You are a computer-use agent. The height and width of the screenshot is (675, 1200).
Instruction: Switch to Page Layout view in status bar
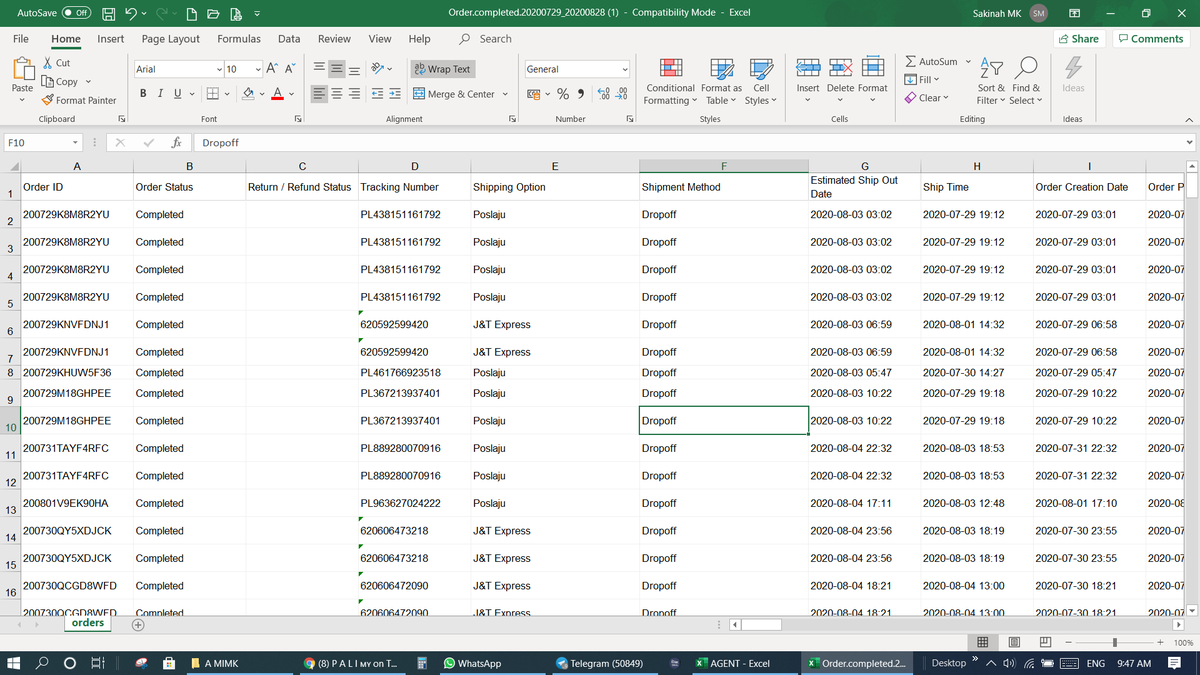[1012, 642]
